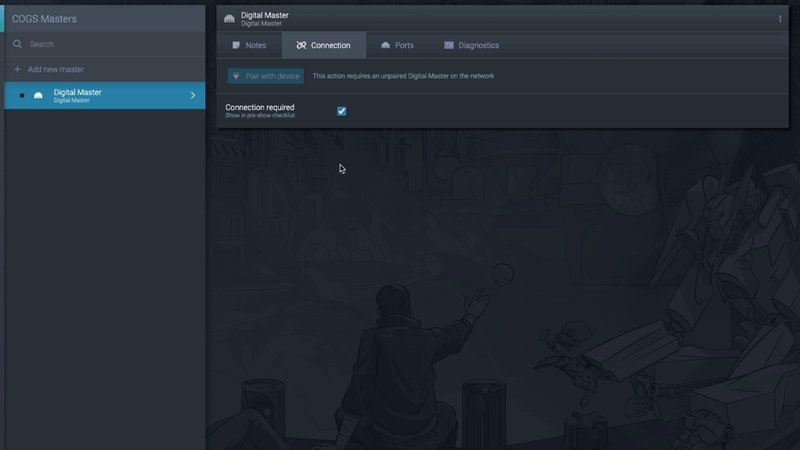This screenshot has height=450, width=800.
Task: Open the three-dot options menu
Action: (x=780, y=19)
